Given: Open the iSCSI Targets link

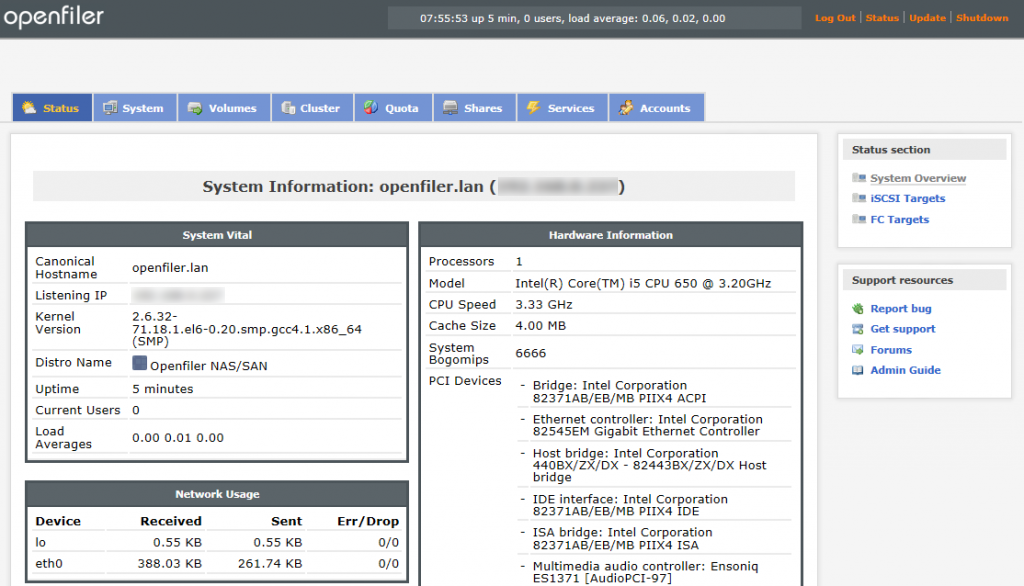Looking at the screenshot, I should point(907,198).
